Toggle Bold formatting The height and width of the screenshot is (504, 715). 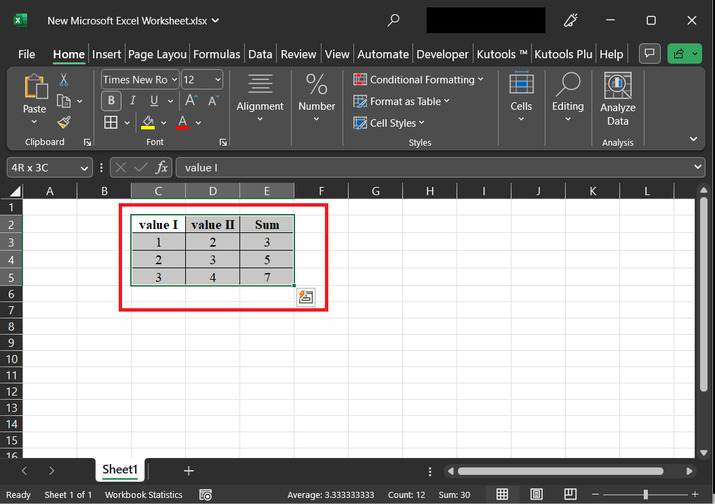tap(111, 100)
